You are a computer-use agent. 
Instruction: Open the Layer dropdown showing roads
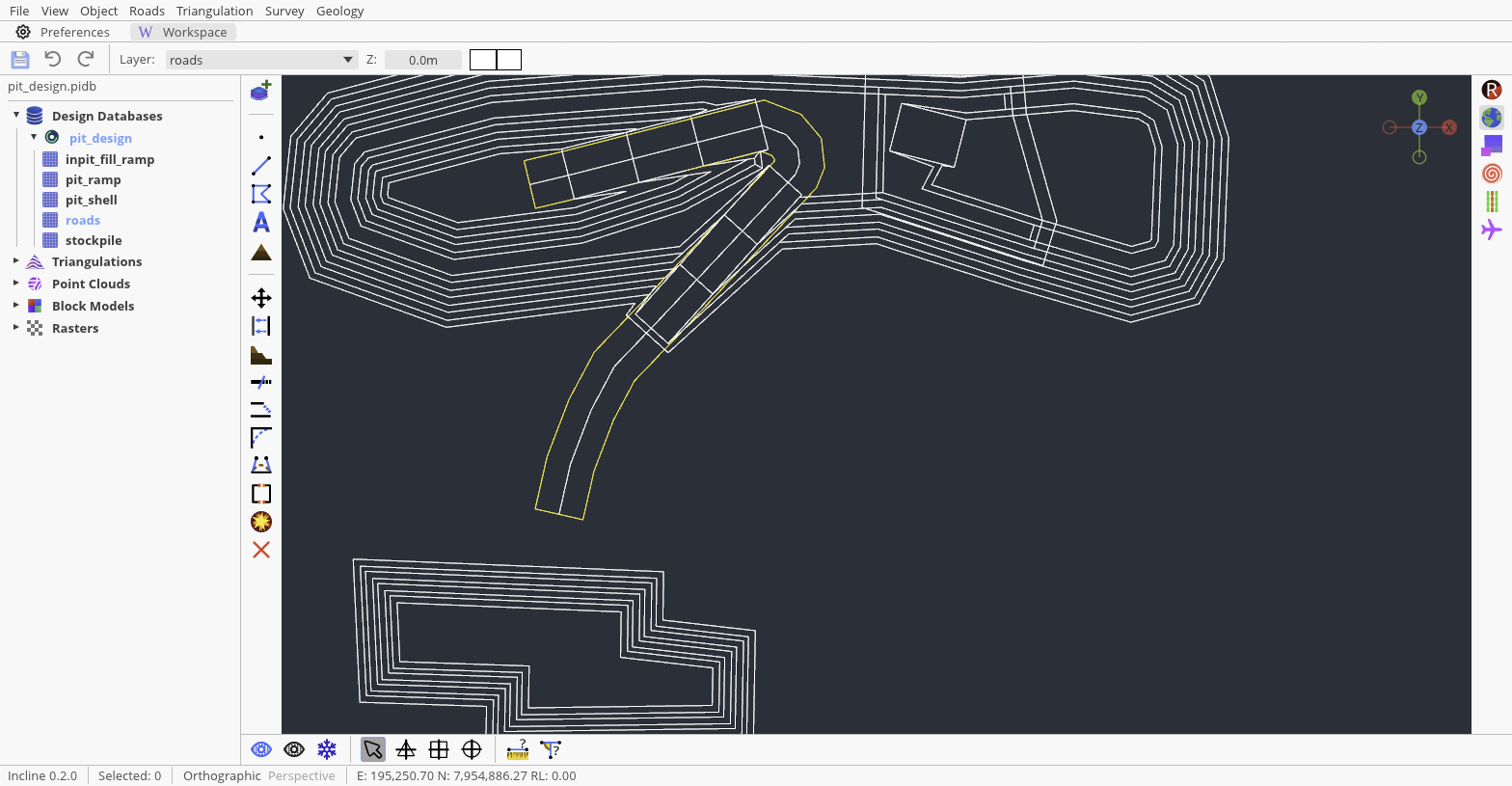261,60
